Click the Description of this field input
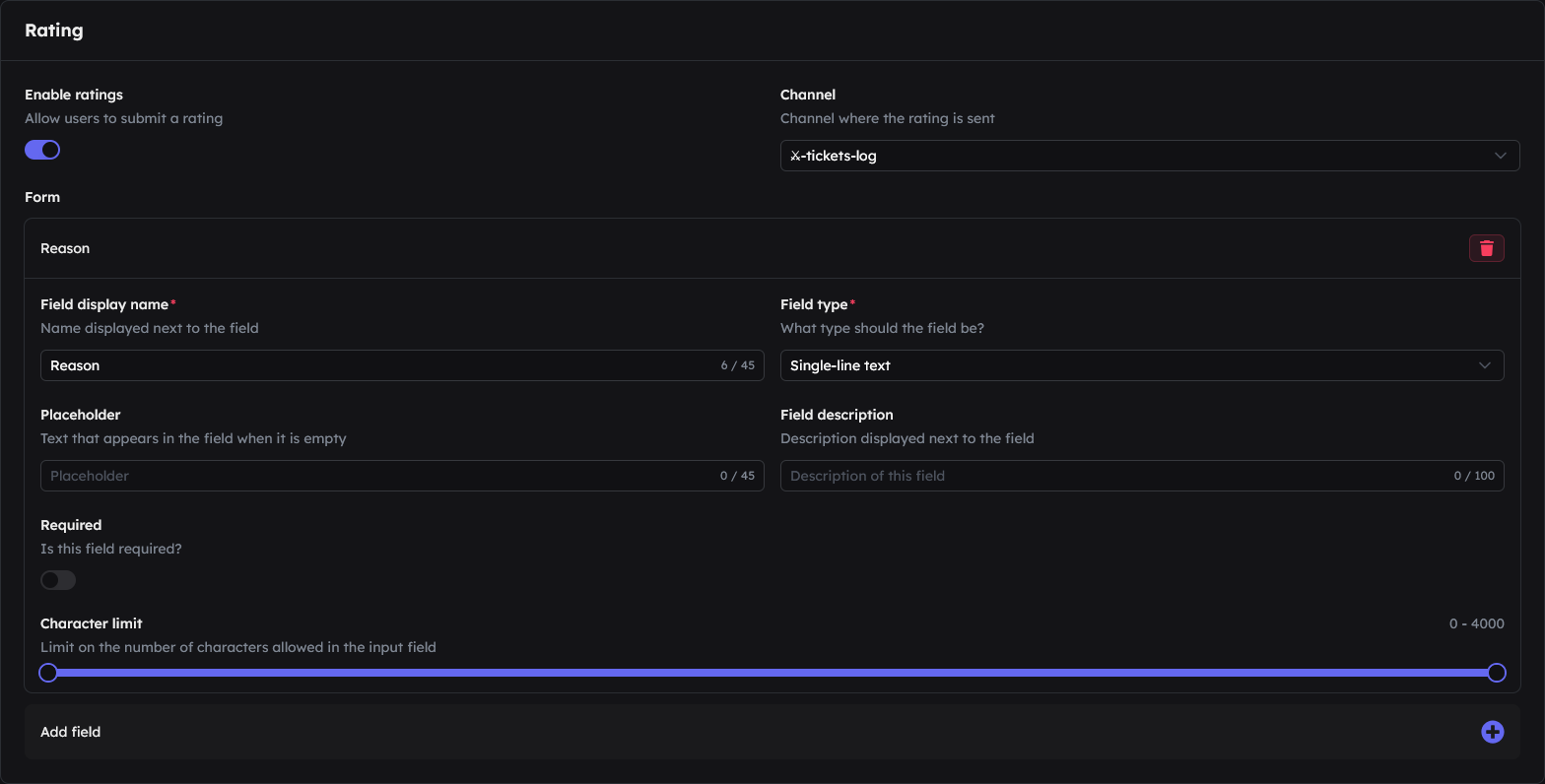The width and height of the screenshot is (1545, 784). (1142, 476)
